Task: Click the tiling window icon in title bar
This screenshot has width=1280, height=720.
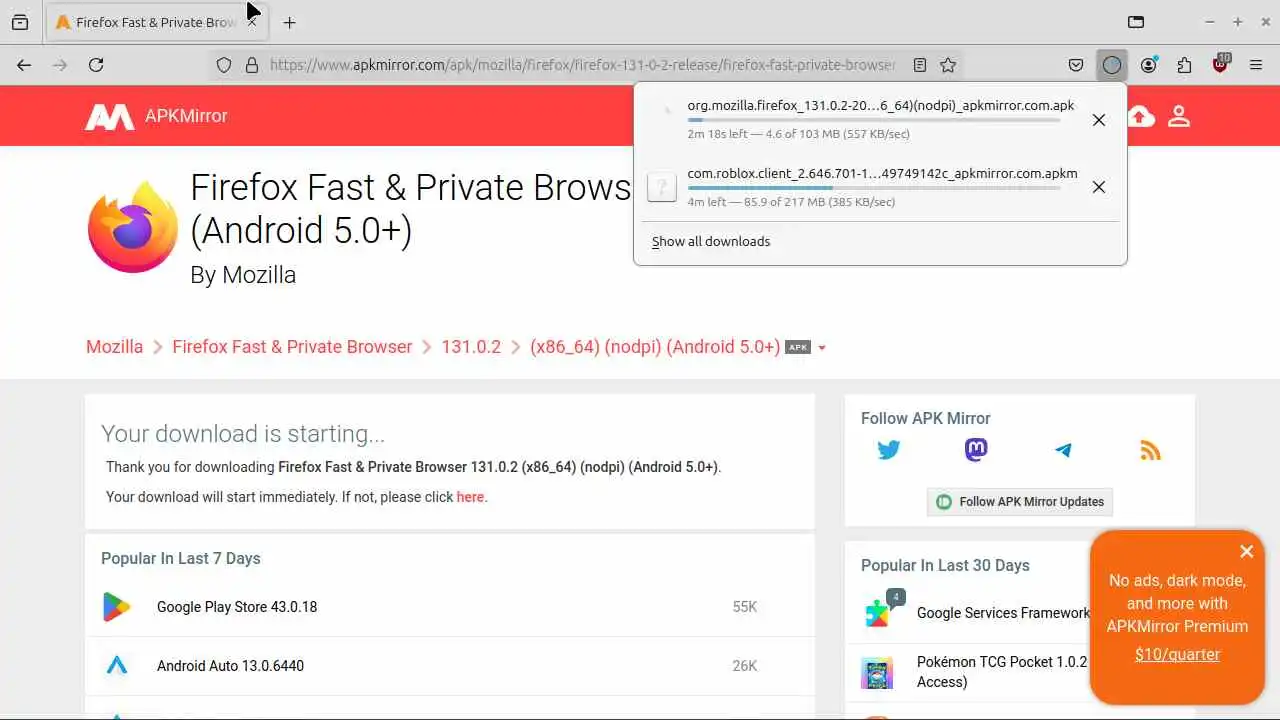Action: [1136, 22]
